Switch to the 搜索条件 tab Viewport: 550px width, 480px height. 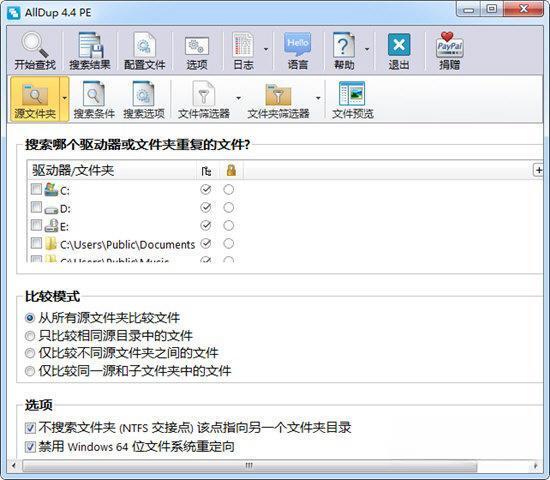[x=94, y=99]
